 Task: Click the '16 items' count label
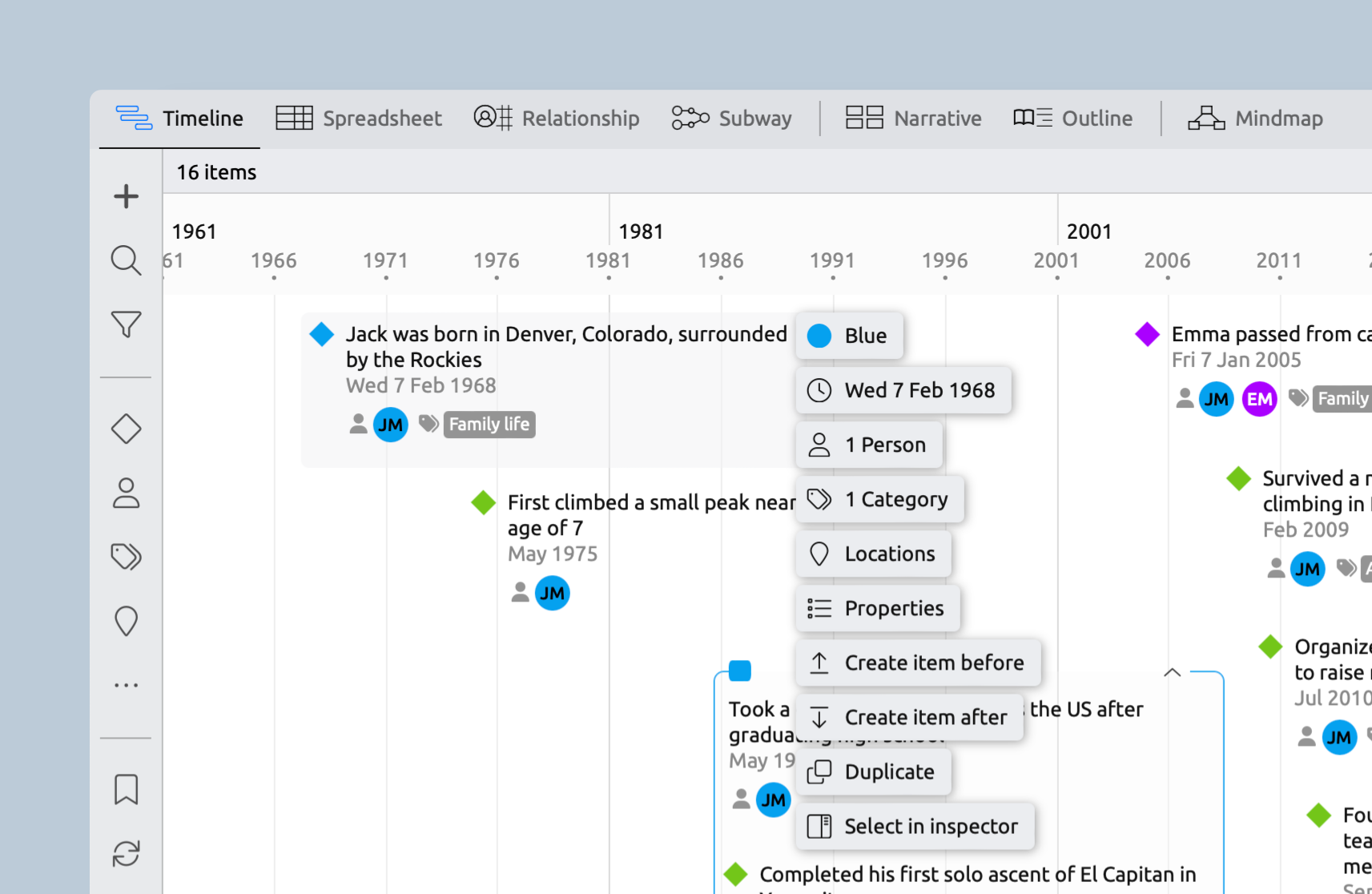tap(216, 172)
